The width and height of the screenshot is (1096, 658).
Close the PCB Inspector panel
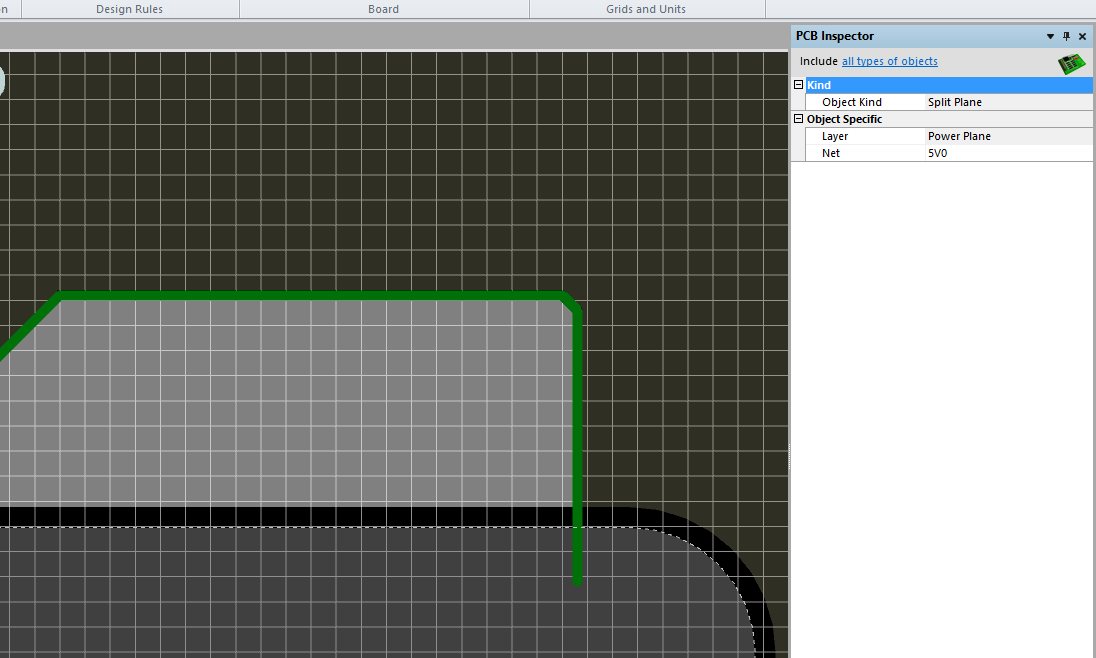[1082, 36]
